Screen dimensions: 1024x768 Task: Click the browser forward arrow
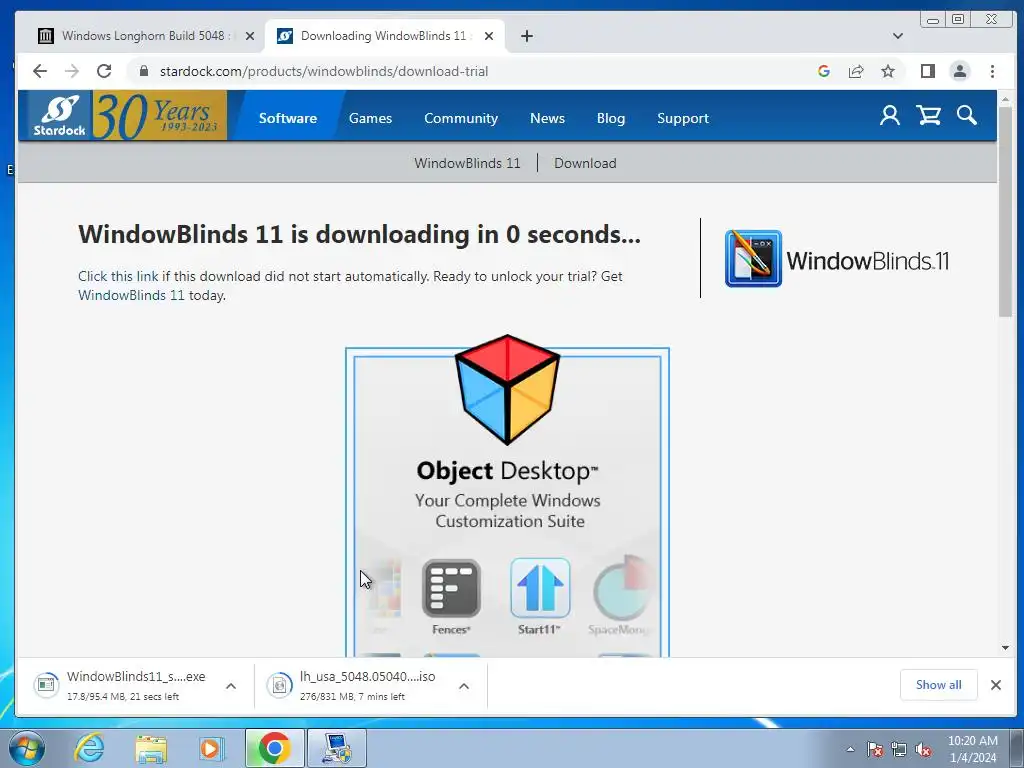(72, 71)
